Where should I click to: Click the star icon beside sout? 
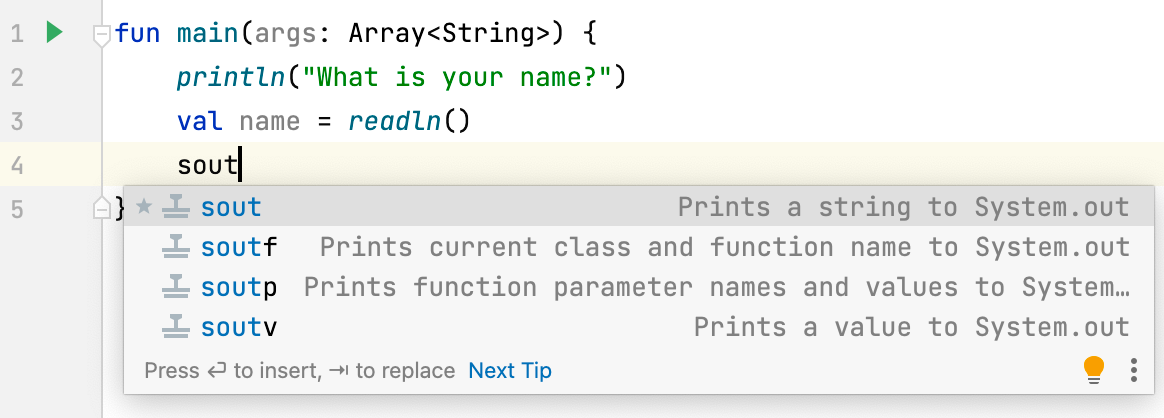144,206
